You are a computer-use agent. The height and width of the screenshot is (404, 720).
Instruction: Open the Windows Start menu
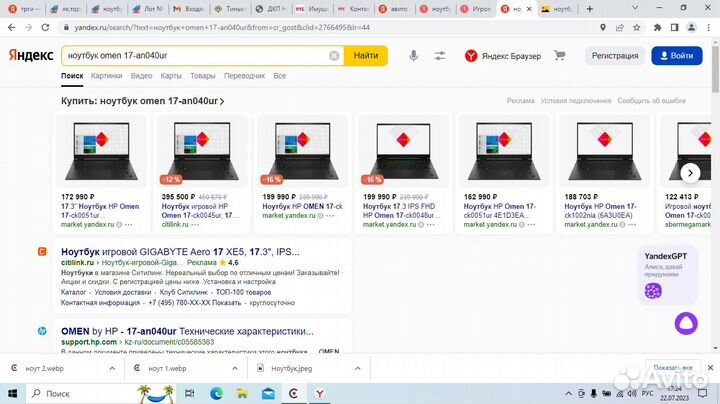pyautogui.click(x=14, y=393)
